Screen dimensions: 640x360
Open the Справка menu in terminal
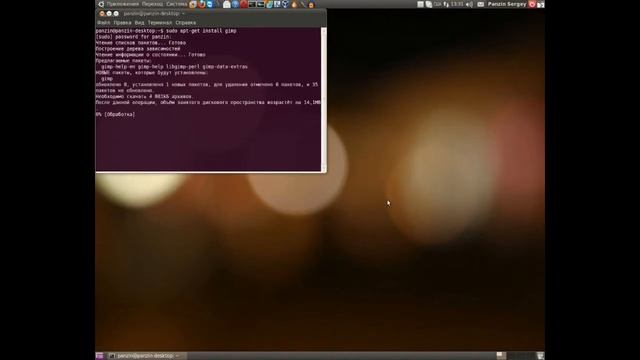pos(186,23)
